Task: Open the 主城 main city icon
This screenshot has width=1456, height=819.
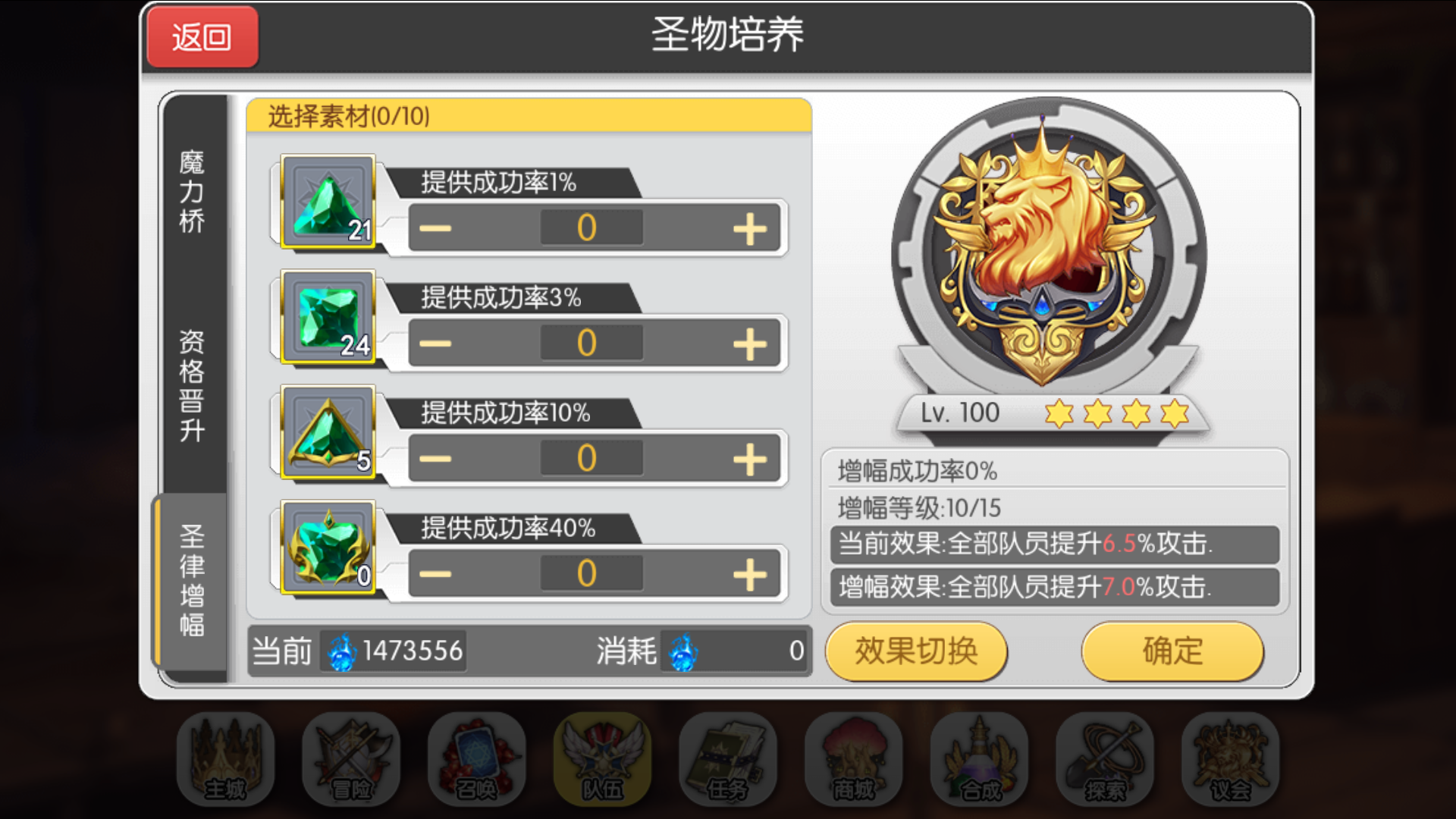Action: (x=225, y=759)
